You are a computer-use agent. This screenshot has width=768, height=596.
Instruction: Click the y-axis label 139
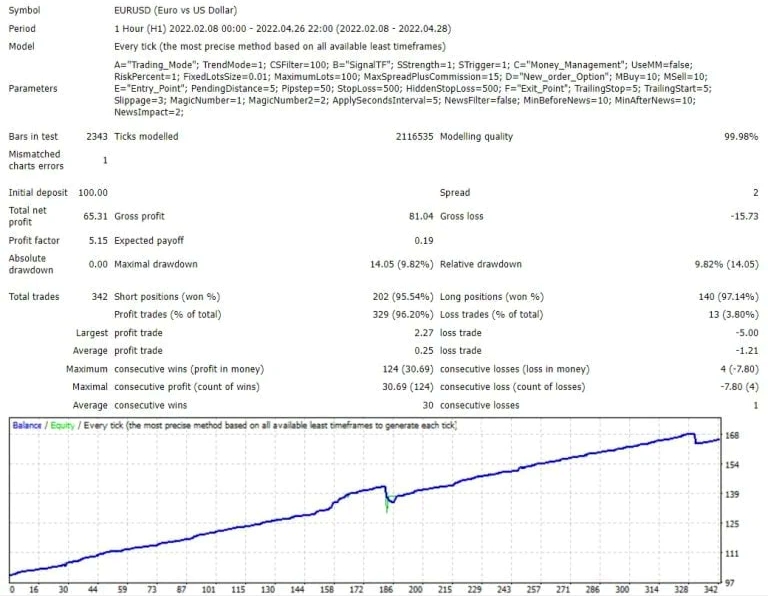pos(732,495)
